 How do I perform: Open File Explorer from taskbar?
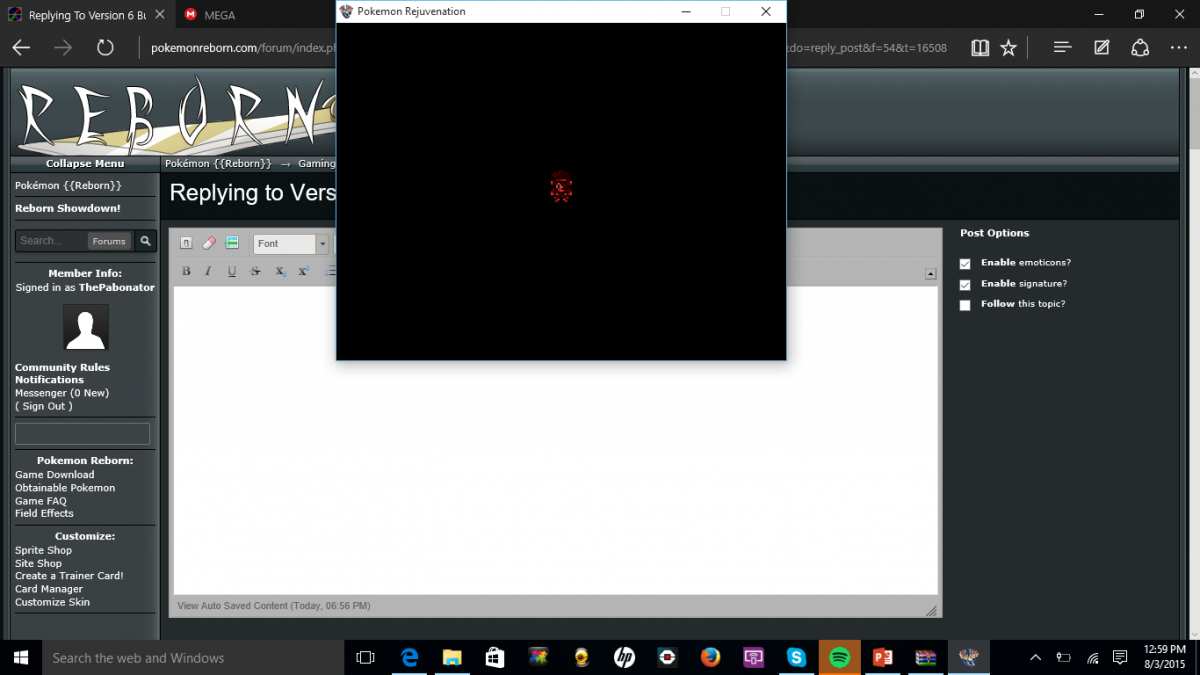(x=452, y=657)
